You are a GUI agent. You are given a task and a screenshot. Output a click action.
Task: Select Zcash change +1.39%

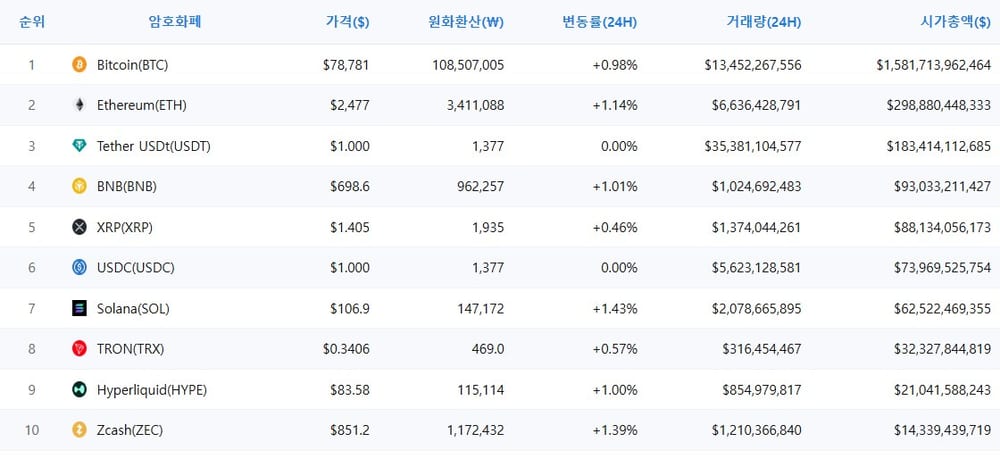click(615, 430)
